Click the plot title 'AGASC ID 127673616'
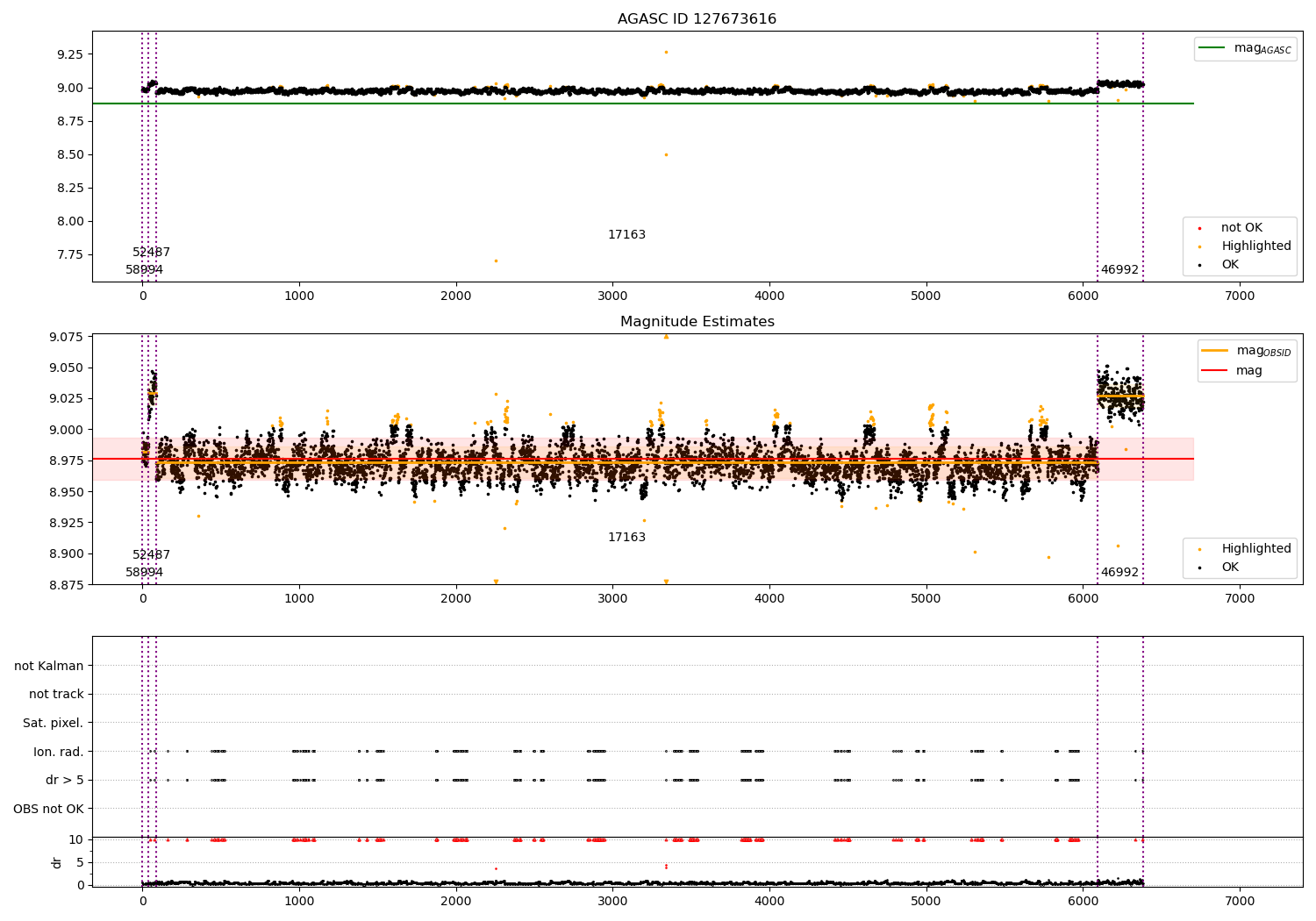This screenshot has width=1316, height=921. (697, 19)
